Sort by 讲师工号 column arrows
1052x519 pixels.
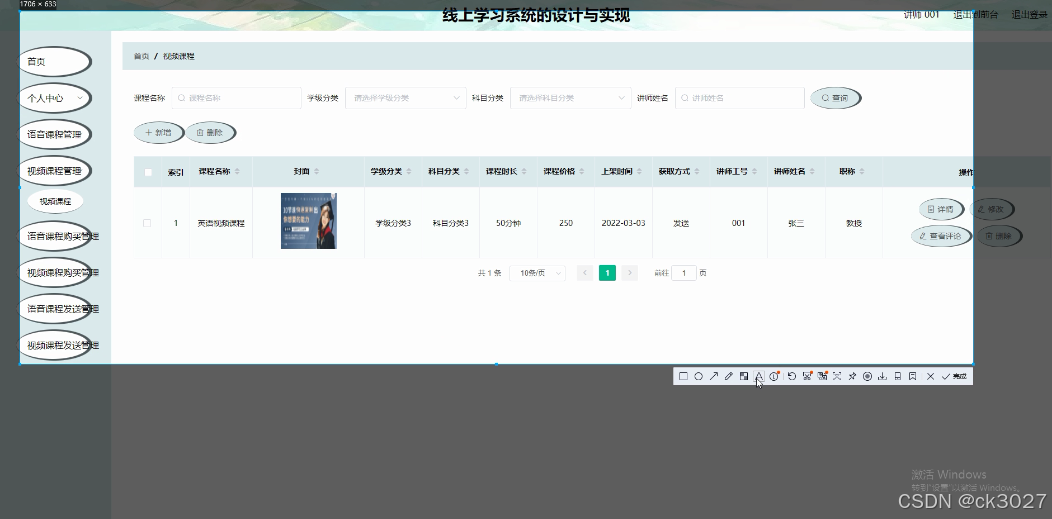click(x=755, y=172)
